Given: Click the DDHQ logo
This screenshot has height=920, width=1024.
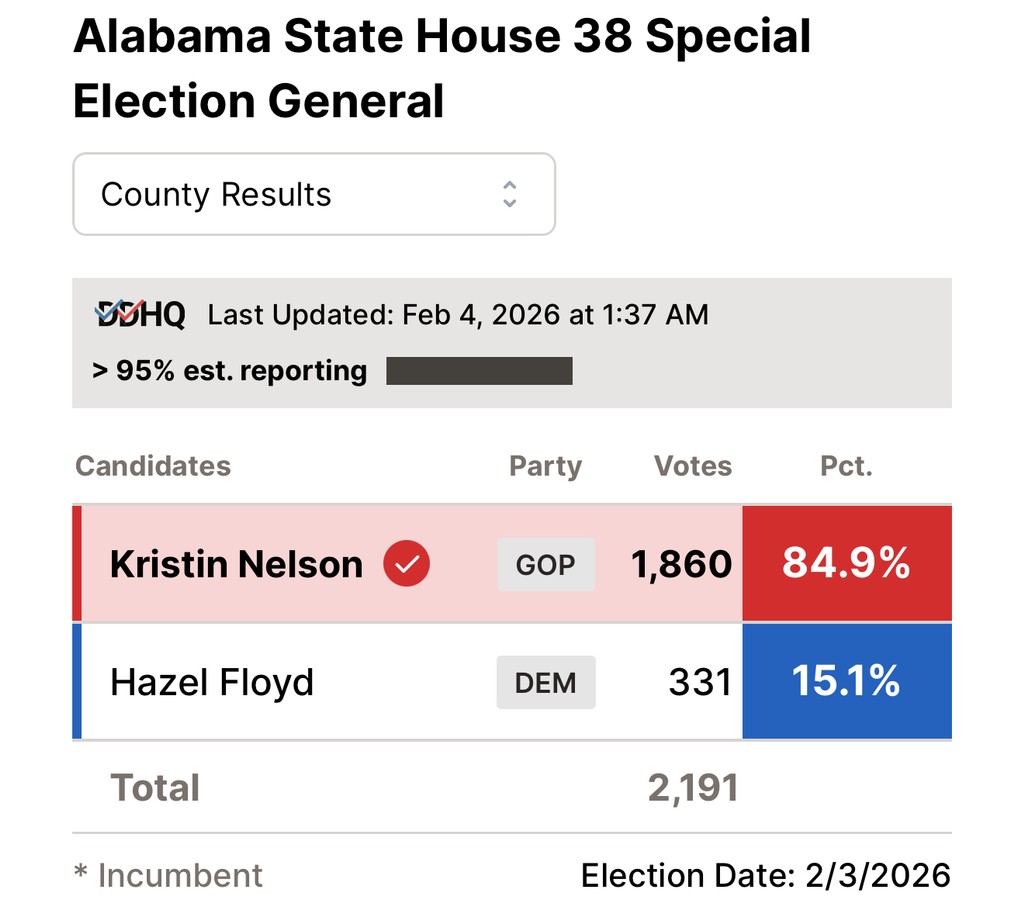Looking at the screenshot, I should point(140,315).
